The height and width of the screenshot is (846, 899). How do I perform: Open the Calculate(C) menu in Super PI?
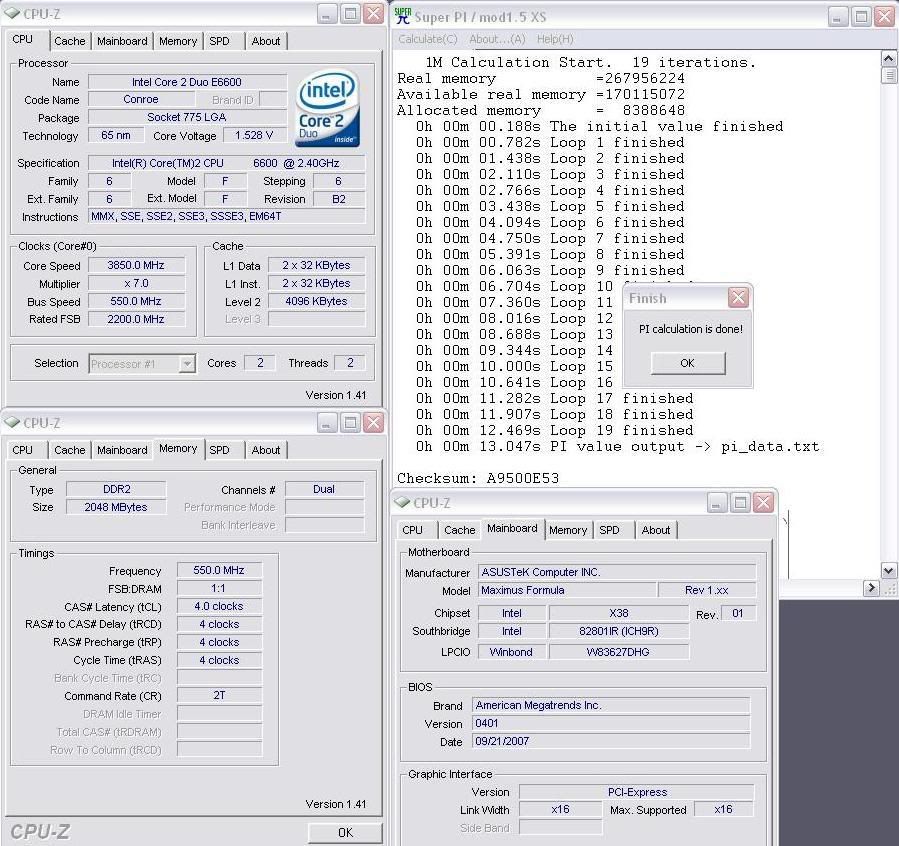428,39
